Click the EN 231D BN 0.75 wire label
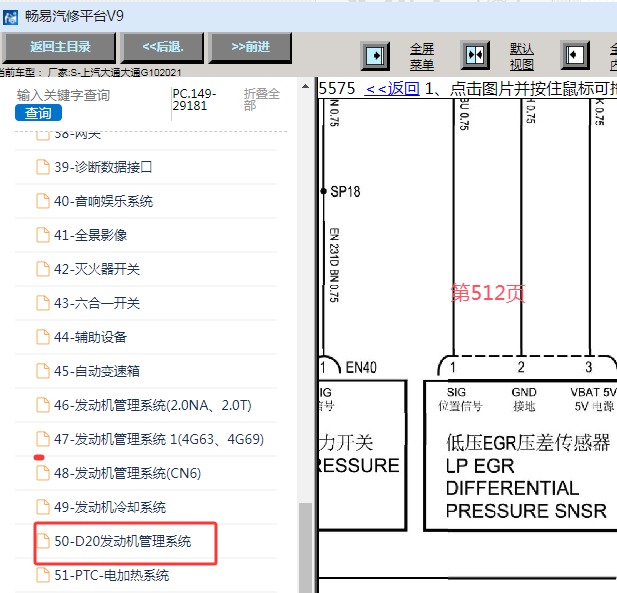617x593 pixels. tap(334, 265)
